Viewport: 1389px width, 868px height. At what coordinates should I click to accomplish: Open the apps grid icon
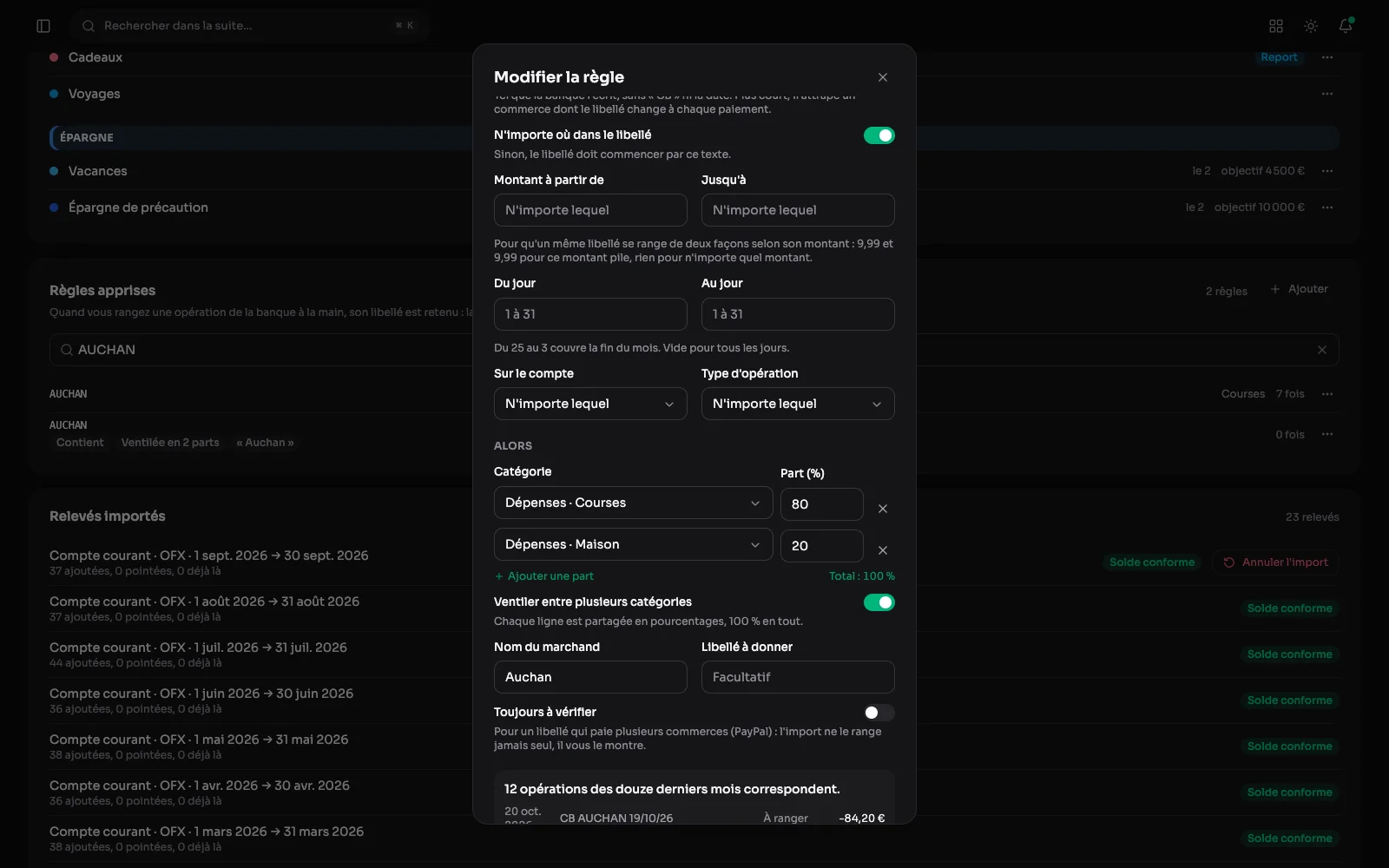[x=1276, y=26]
